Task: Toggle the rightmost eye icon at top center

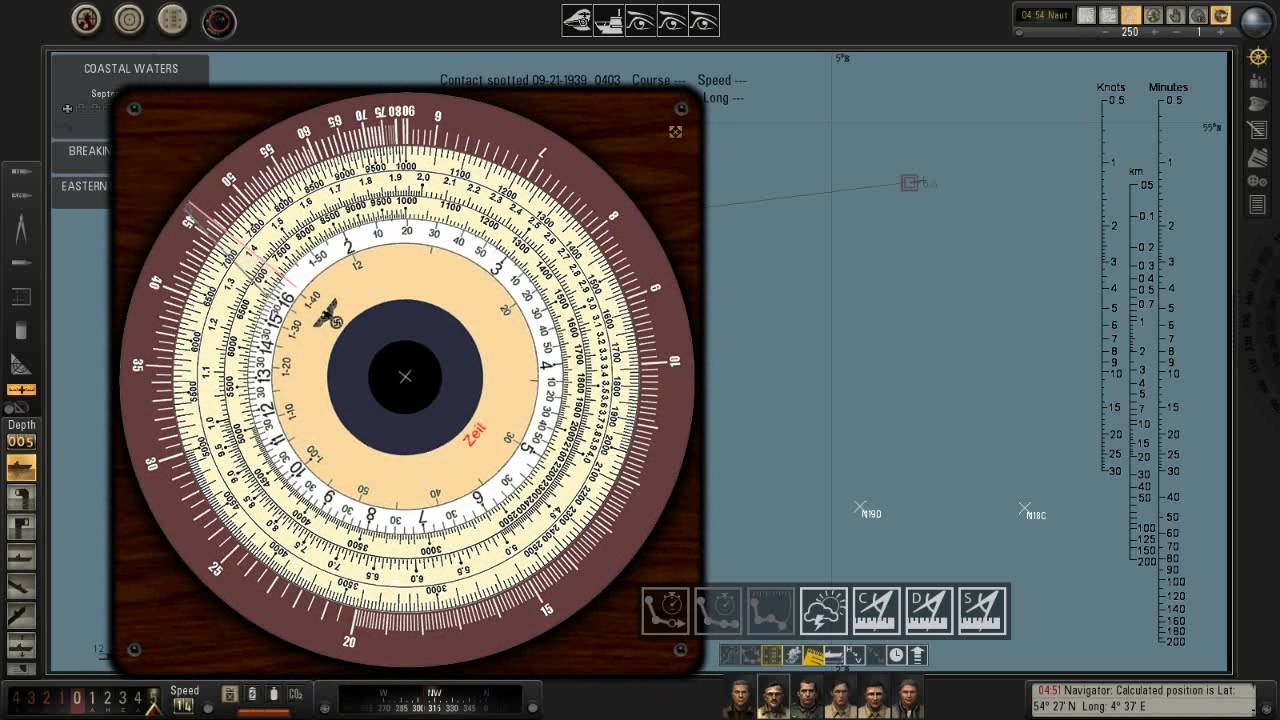Action: (x=703, y=21)
